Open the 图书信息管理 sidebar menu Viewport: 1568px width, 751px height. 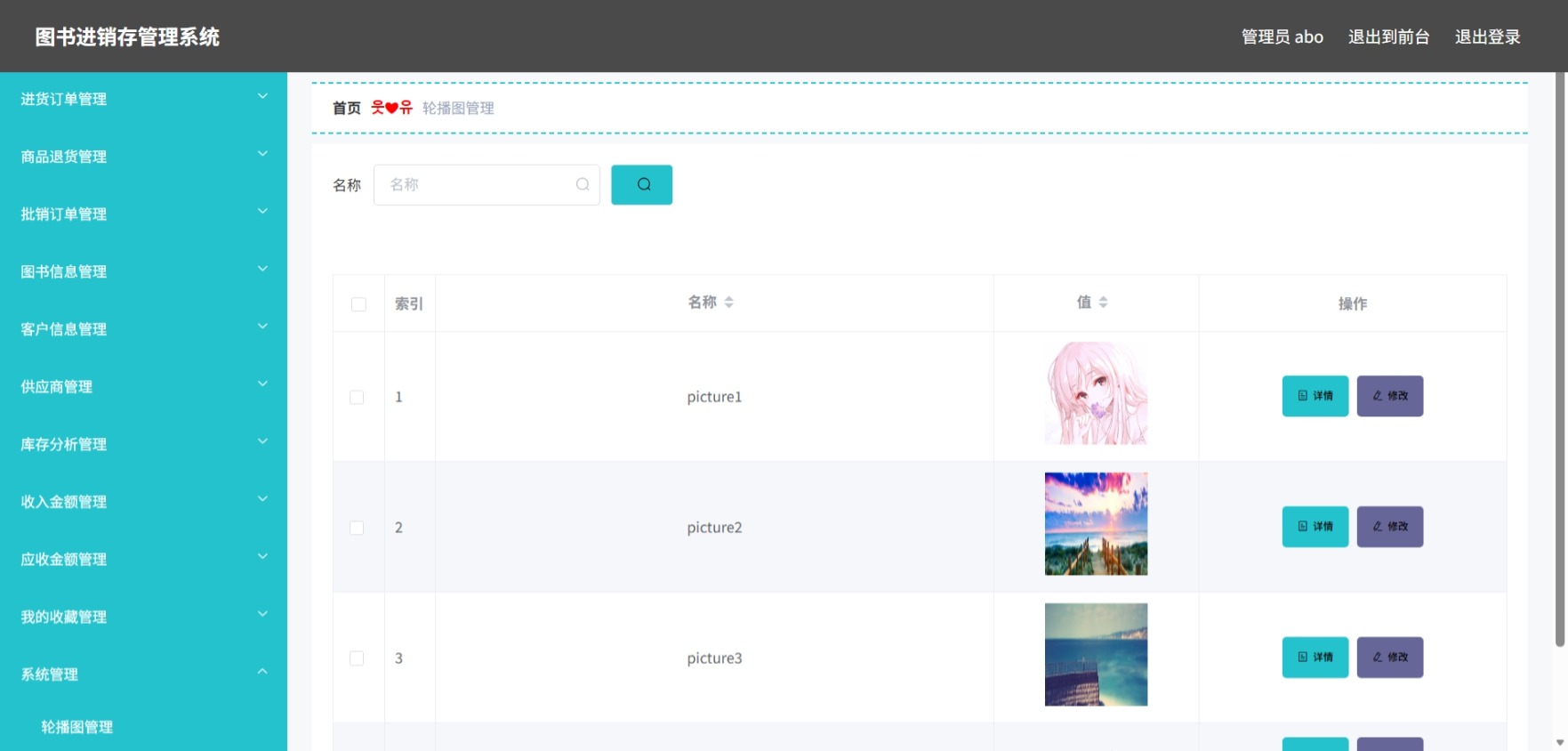(x=143, y=272)
